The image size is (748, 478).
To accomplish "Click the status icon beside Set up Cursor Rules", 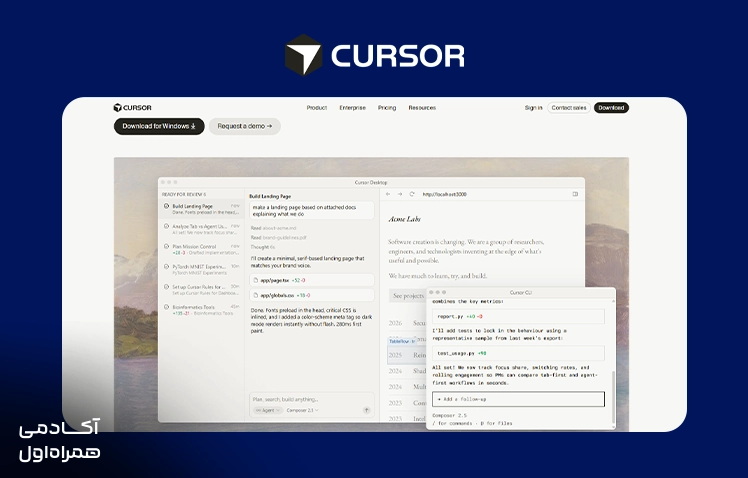I will pos(166,287).
